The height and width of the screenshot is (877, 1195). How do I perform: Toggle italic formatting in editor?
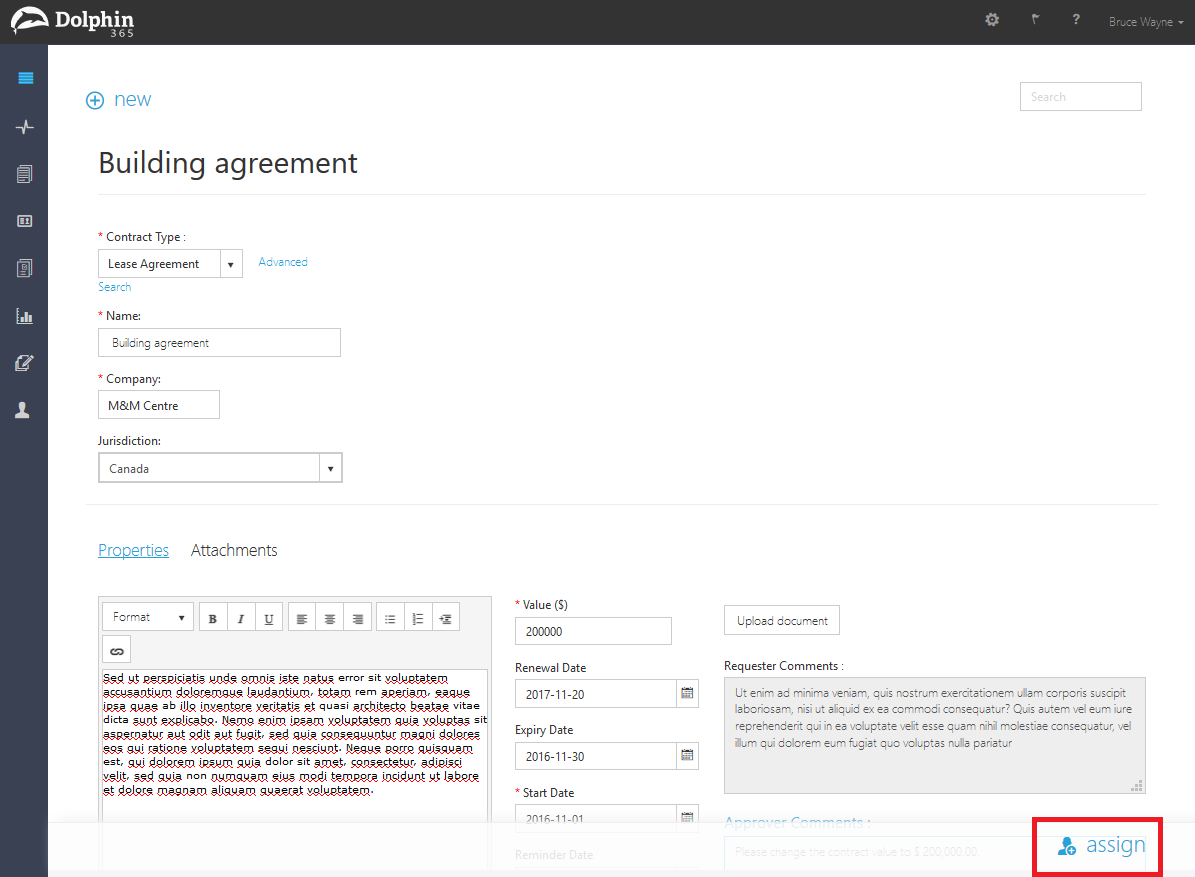pos(241,618)
